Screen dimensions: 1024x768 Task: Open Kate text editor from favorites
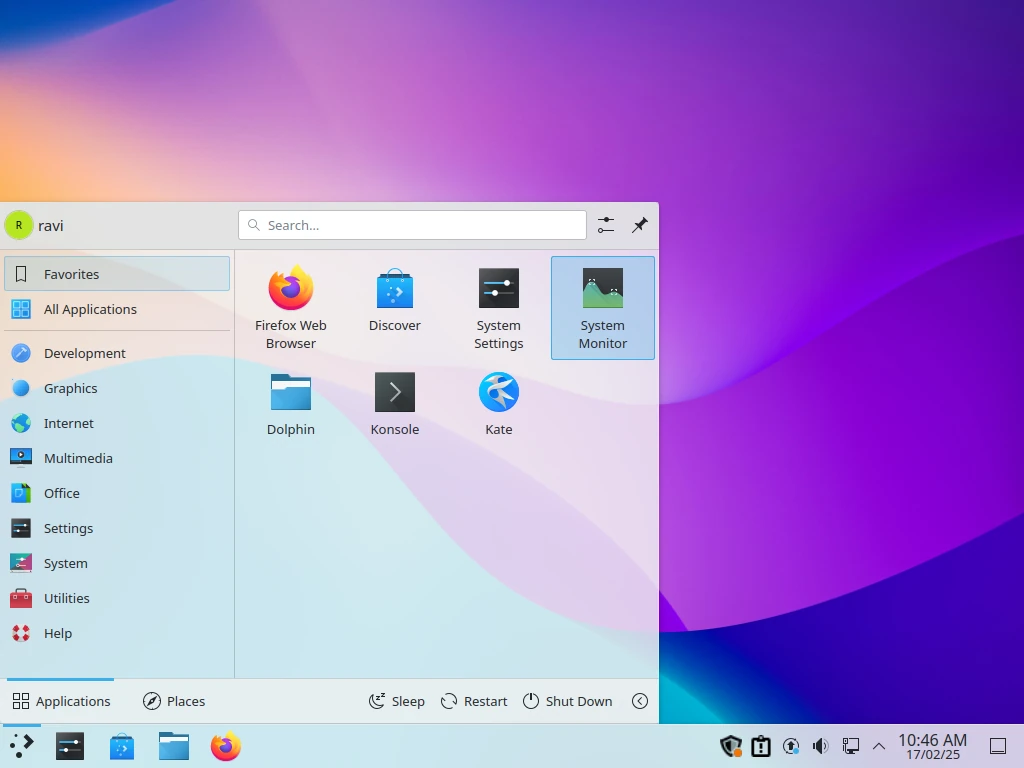[498, 405]
